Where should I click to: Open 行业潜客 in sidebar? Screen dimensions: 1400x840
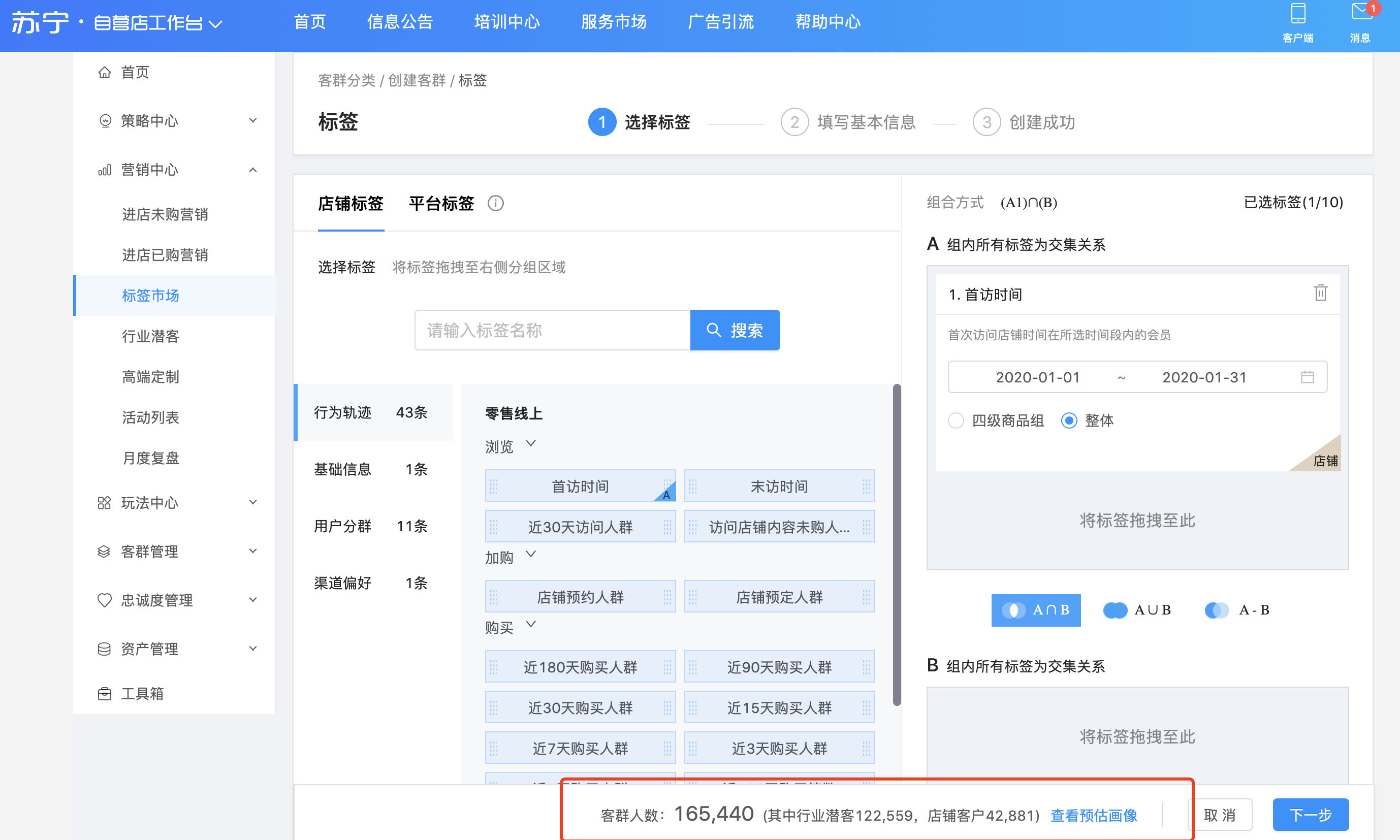[150, 336]
